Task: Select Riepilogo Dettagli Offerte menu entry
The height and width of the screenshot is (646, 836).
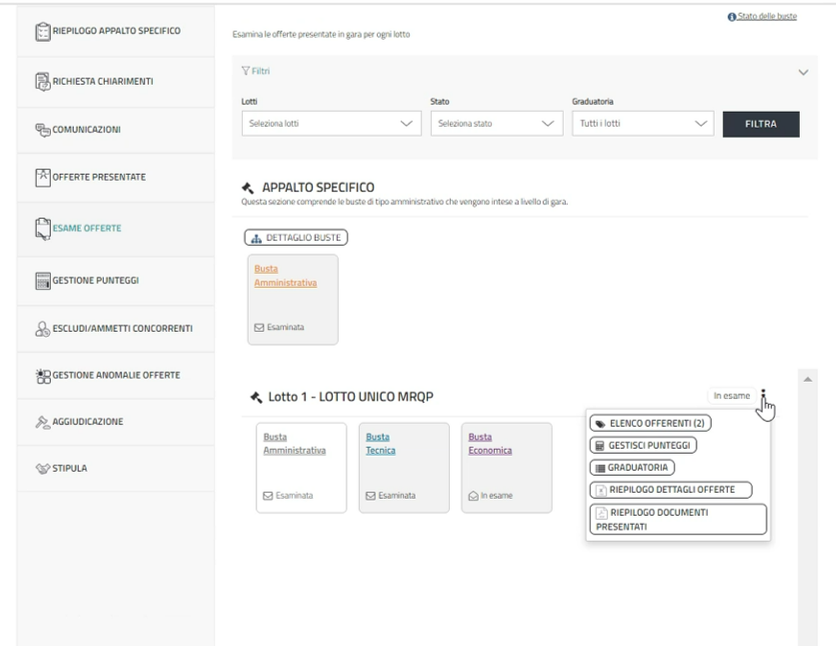Action: 670,490
